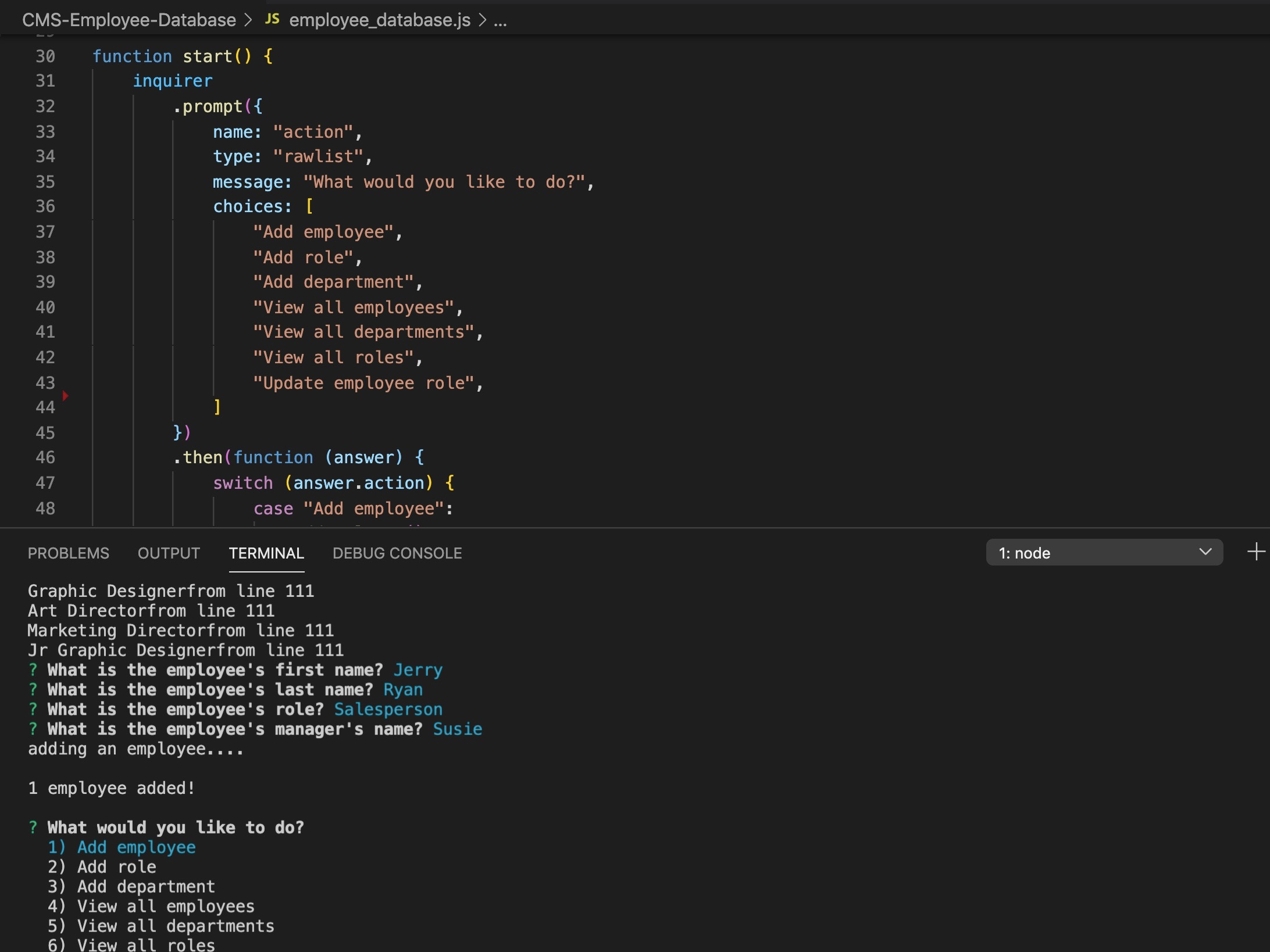
Task: Click the "View all roles" string on line 42
Action: pos(333,357)
